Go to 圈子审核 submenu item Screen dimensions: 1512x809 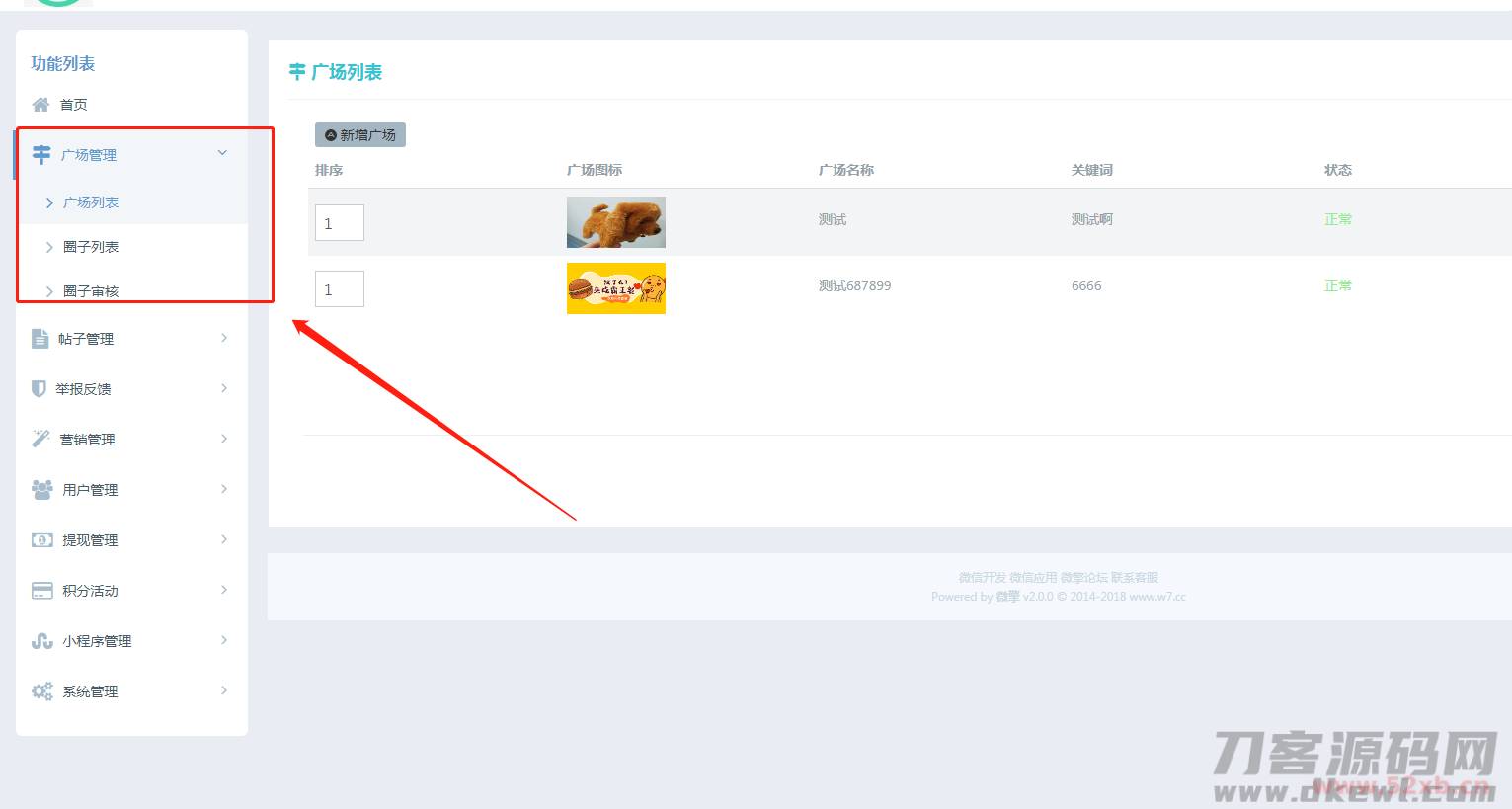pyautogui.click(x=91, y=290)
